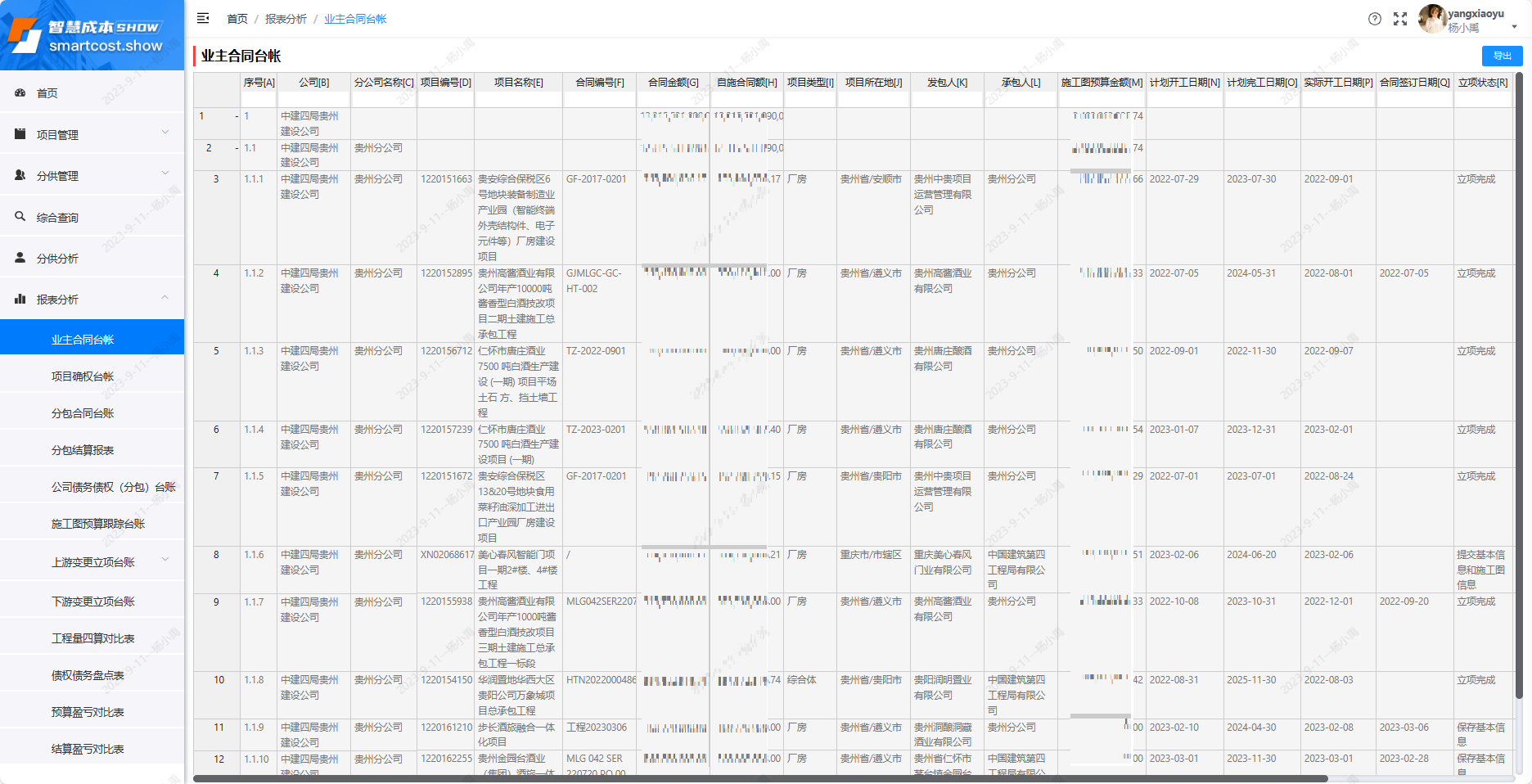Screen dimensions: 1532x784
Task: Click the smartcost.show logo
Action: pyautogui.click(x=92, y=35)
